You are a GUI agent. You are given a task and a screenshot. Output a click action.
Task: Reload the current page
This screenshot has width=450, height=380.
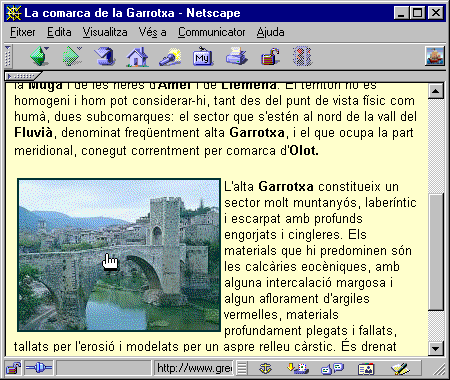pos(105,56)
